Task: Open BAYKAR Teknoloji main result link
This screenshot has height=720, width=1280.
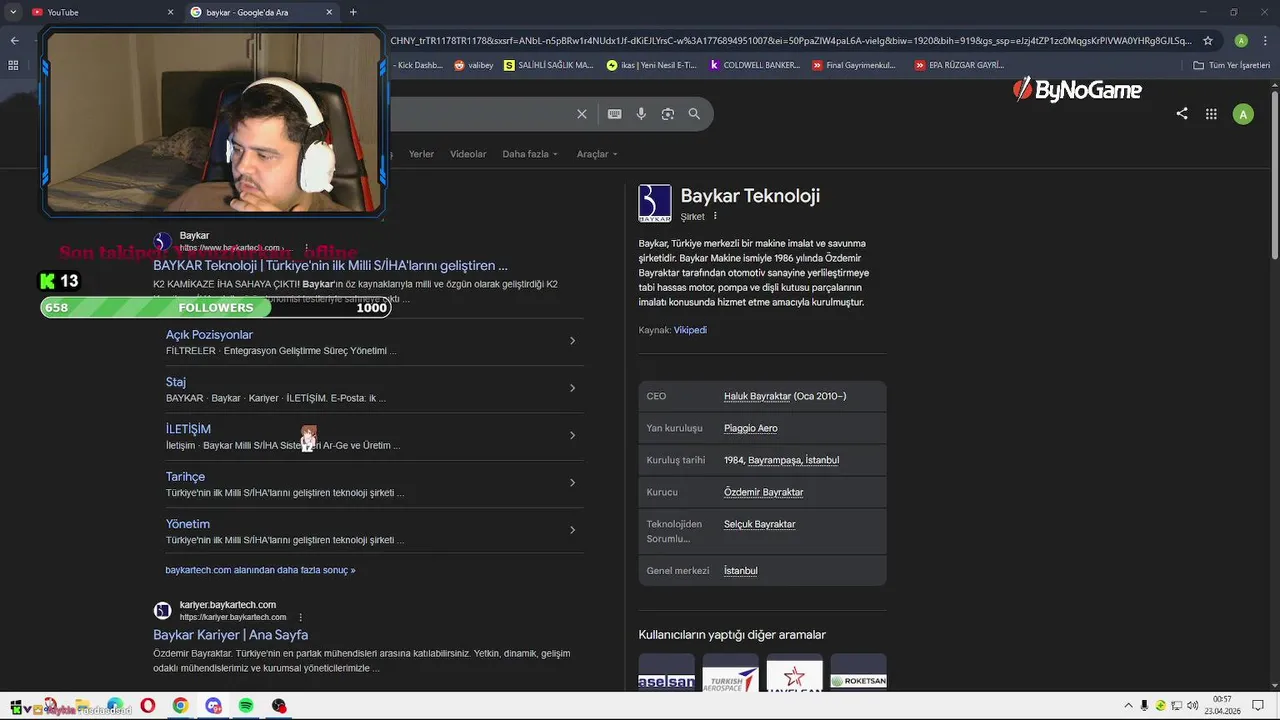Action: 330,266
